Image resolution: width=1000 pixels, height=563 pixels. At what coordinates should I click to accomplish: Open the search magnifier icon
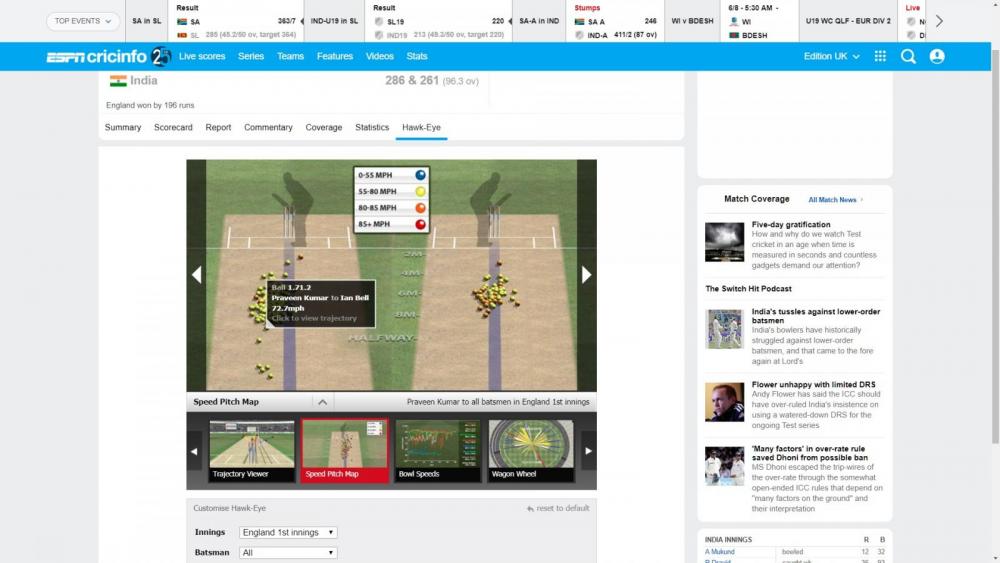point(908,57)
